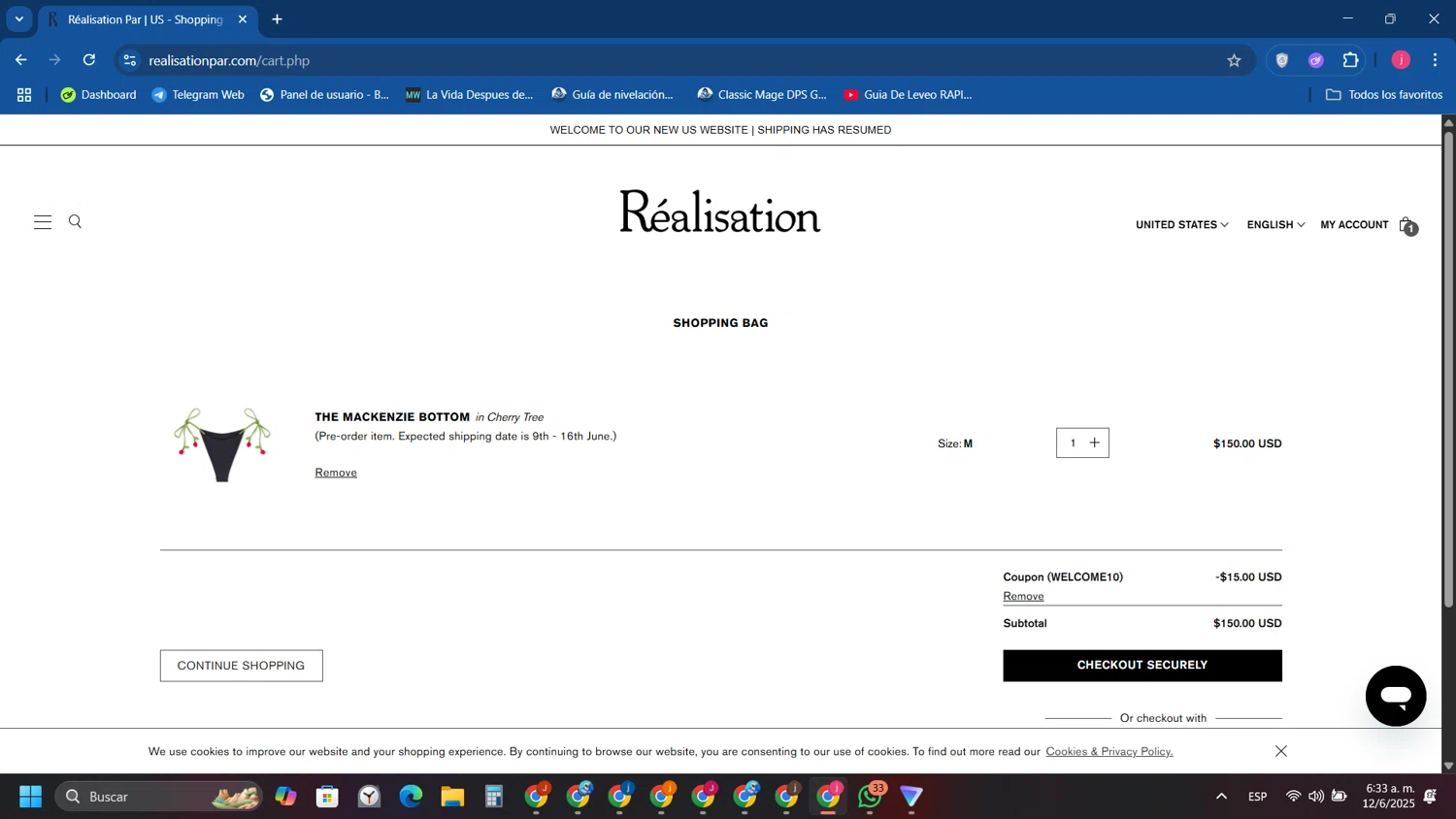
Task: Reload the current page
Action: click(x=89, y=60)
